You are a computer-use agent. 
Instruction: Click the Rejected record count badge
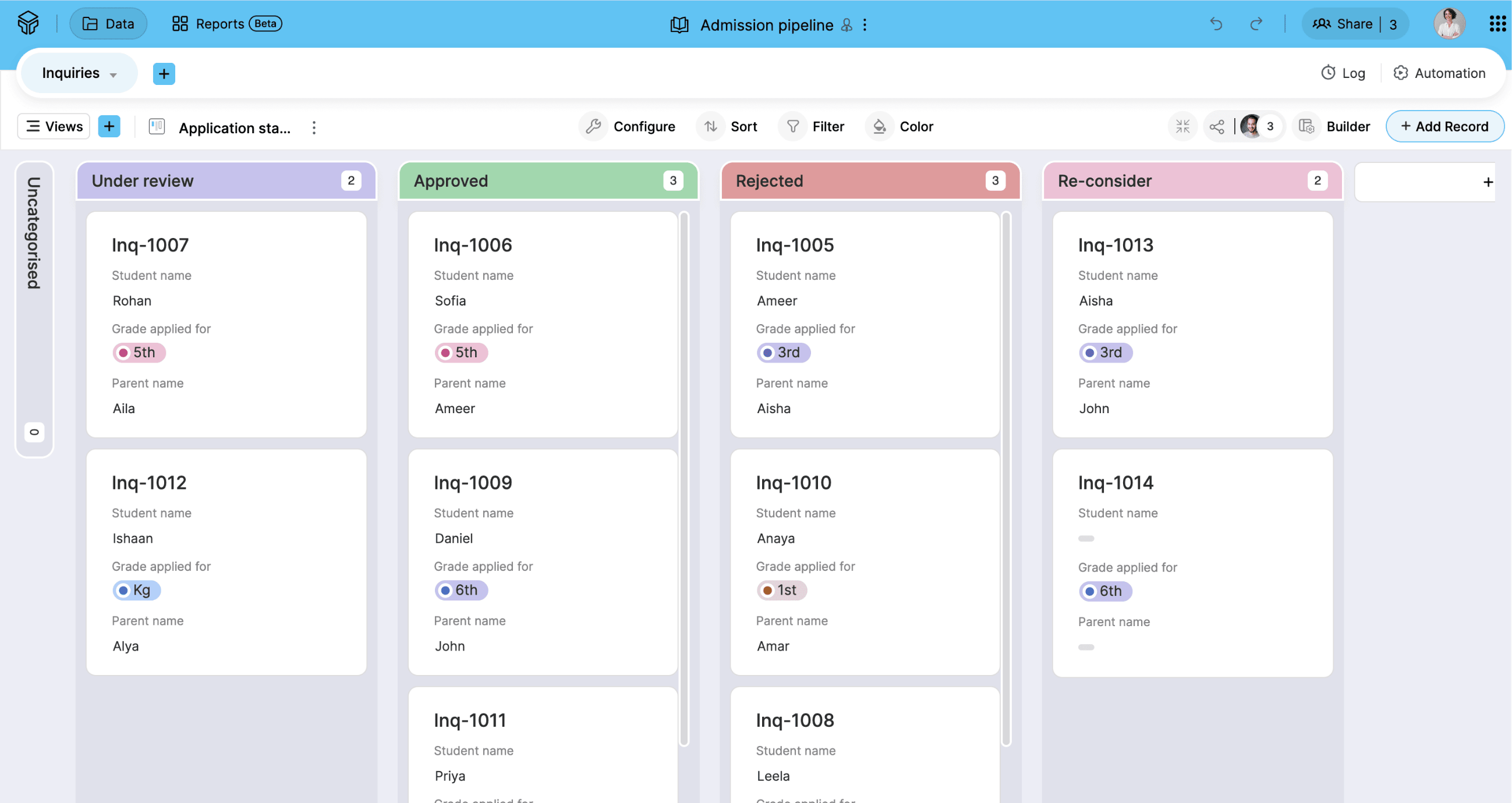coord(996,180)
